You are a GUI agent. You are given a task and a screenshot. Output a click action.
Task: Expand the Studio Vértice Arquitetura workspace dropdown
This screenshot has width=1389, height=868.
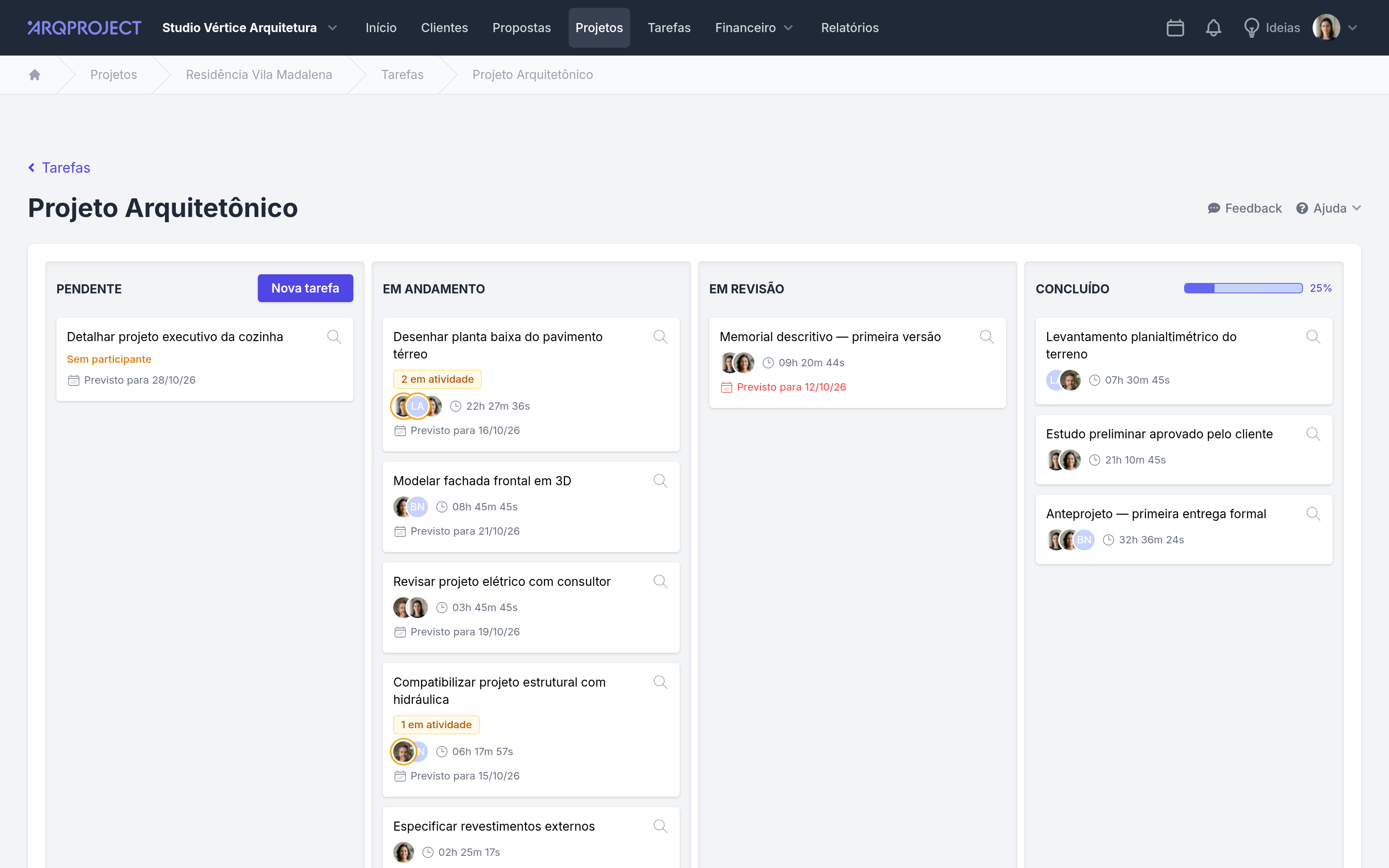250,27
